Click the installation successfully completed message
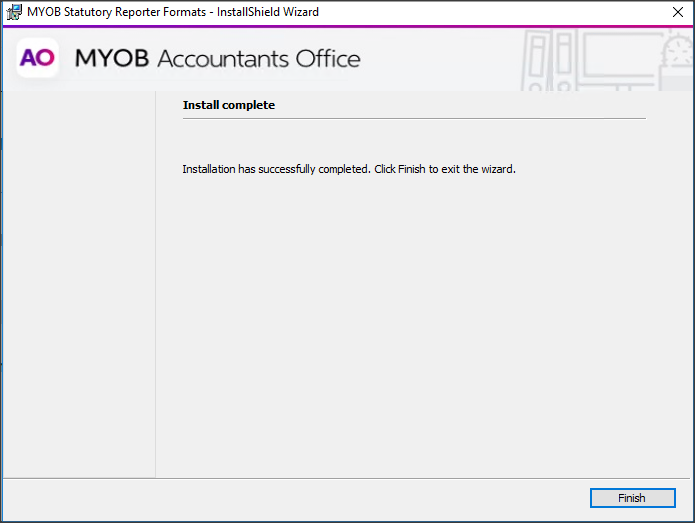This screenshot has width=695, height=523. [348, 170]
